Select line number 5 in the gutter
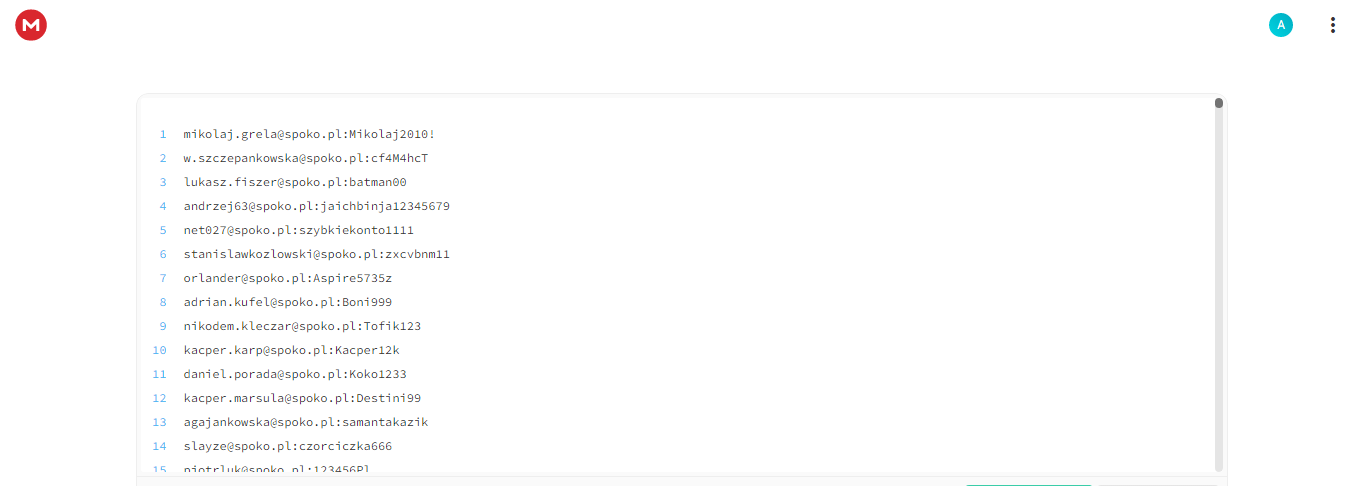 [162, 230]
